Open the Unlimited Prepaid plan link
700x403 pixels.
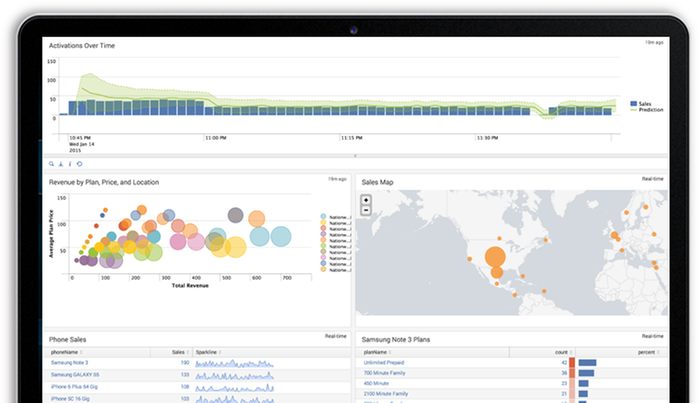click(x=385, y=363)
